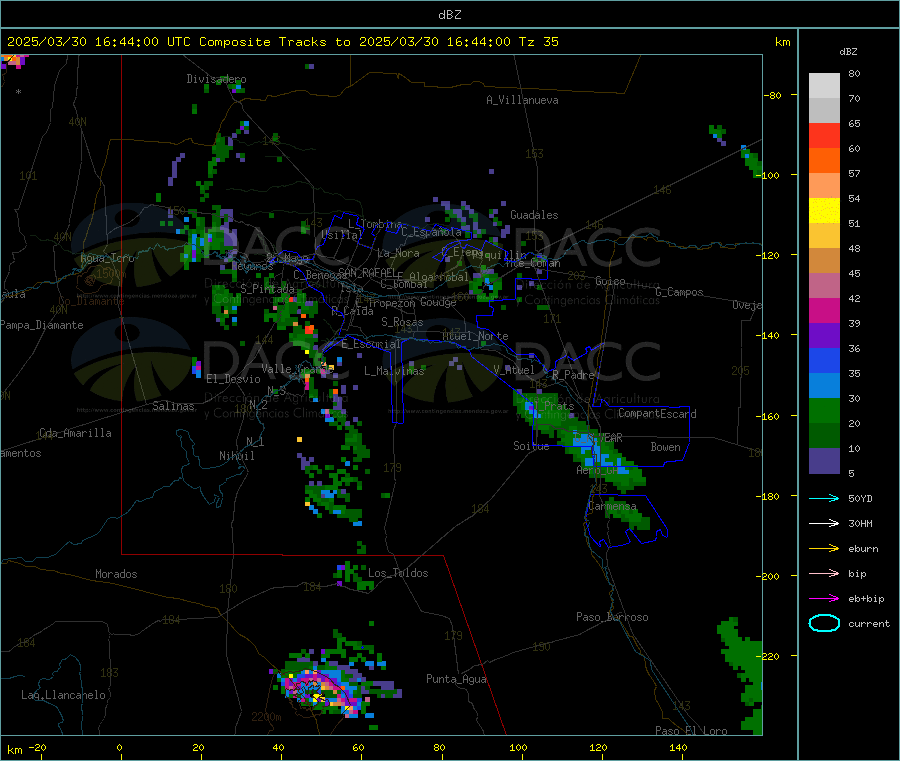The image size is (900, 761).
Task: Click the SAN_RAFAEL label on map
Action: [x=367, y=272]
